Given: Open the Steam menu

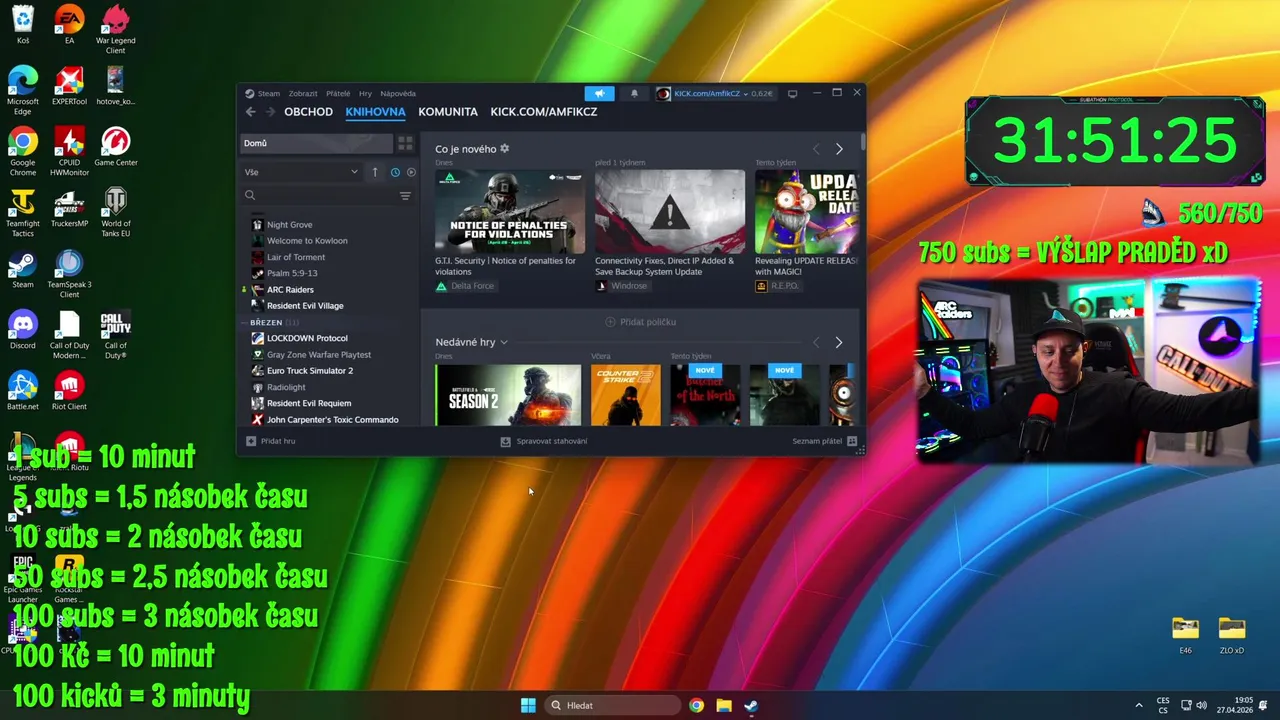Looking at the screenshot, I should coord(263,93).
